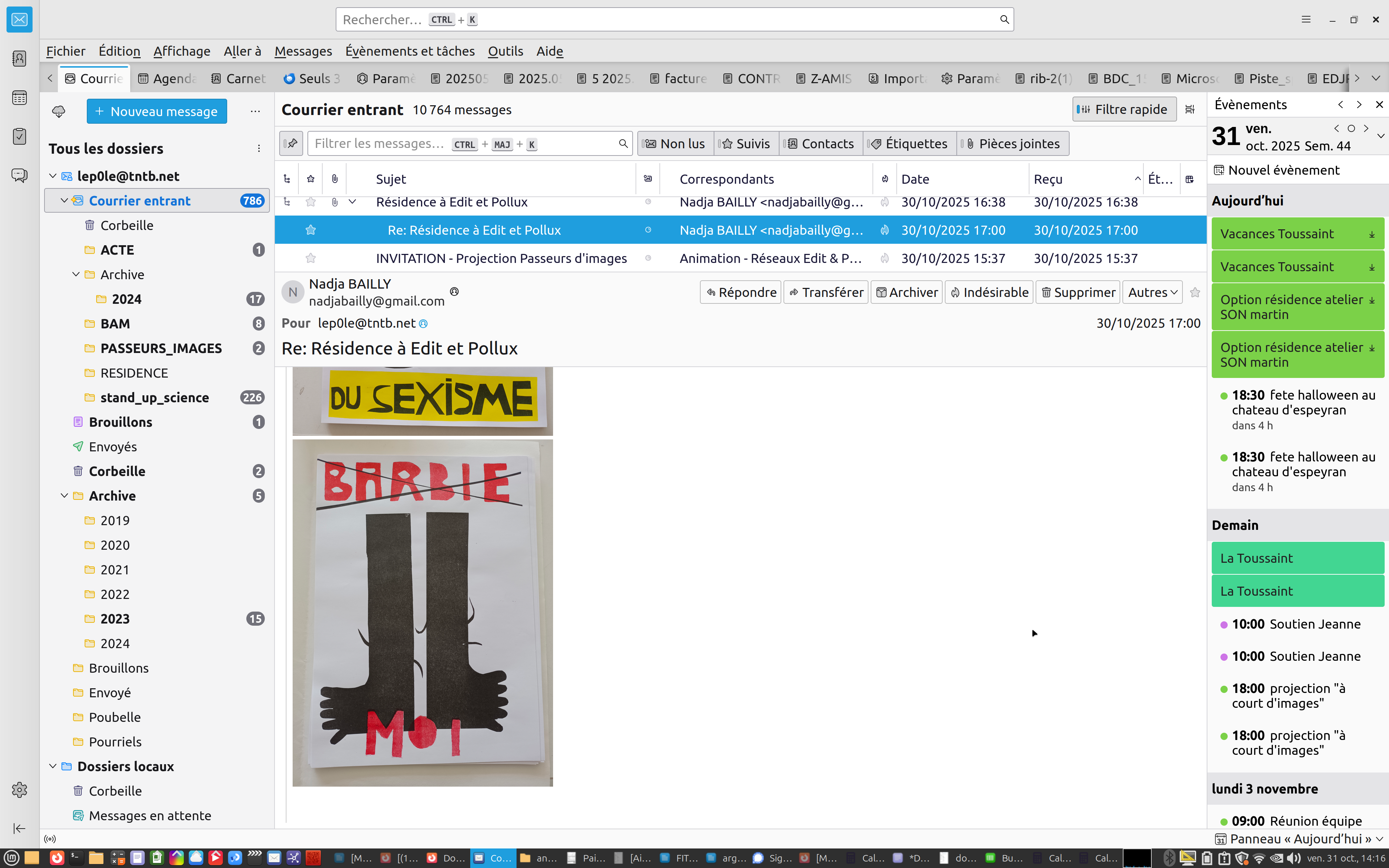
Task: Click the message list display options icon
Action: [x=1190, y=110]
